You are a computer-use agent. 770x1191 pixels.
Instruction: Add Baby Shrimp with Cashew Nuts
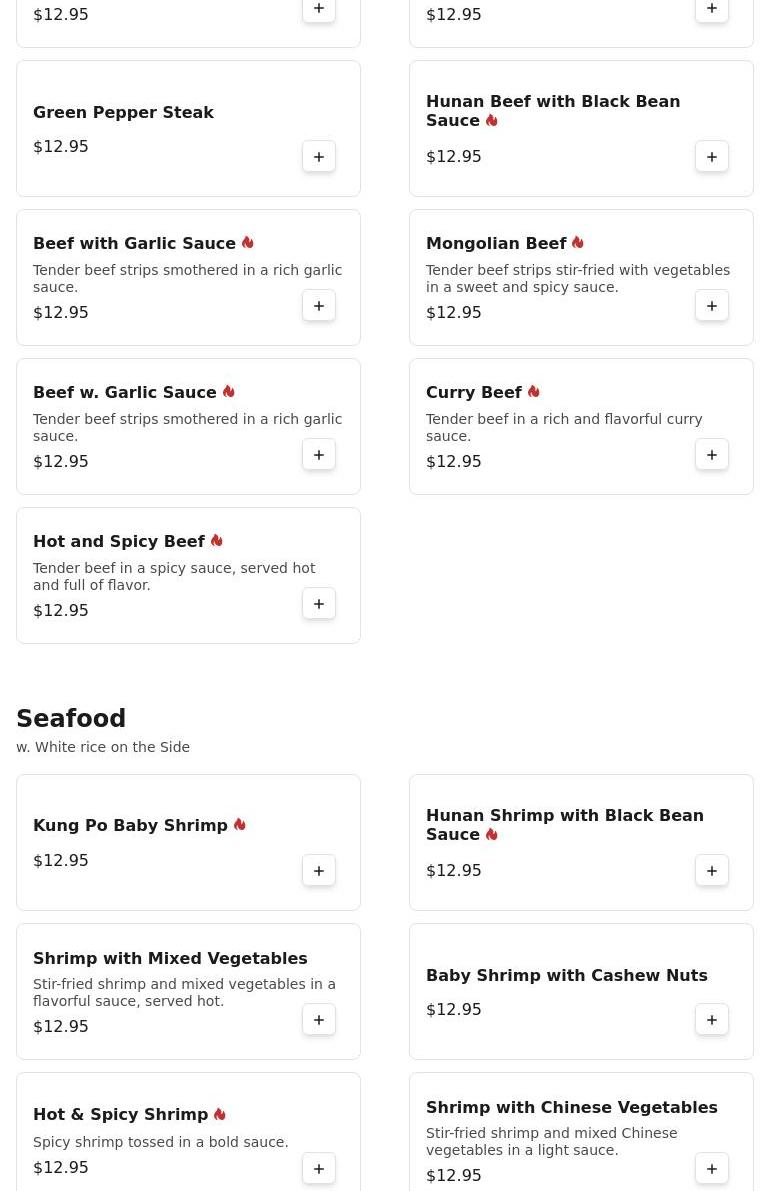(x=712, y=1020)
